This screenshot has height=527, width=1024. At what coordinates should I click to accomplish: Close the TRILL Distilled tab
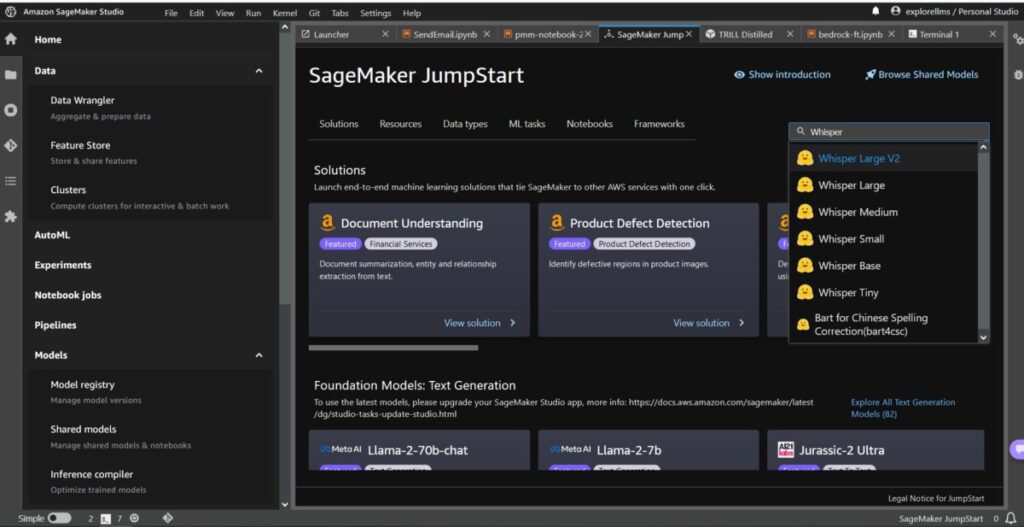pyautogui.click(x=790, y=34)
